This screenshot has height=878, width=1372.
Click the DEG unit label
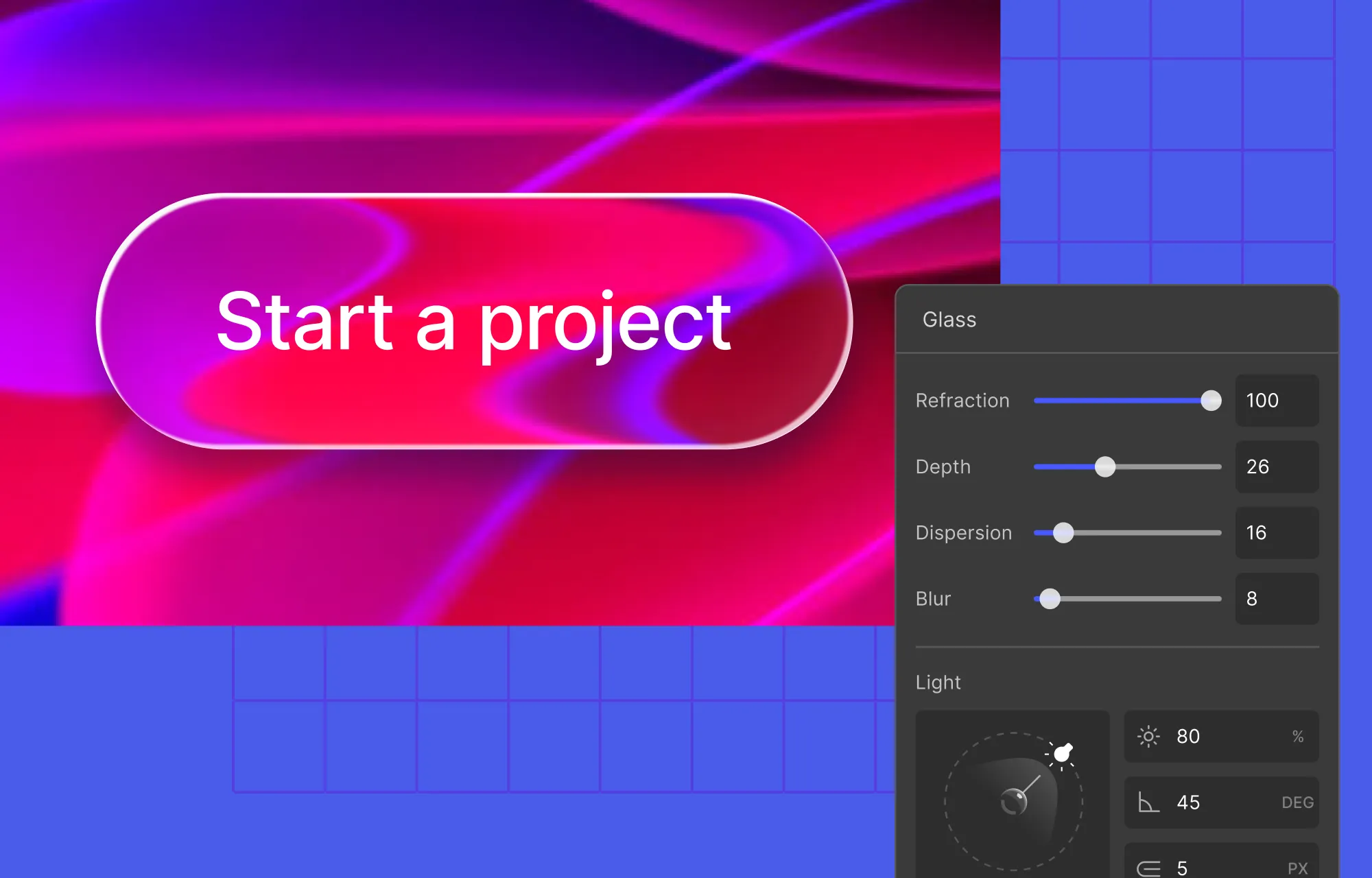[1297, 803]
